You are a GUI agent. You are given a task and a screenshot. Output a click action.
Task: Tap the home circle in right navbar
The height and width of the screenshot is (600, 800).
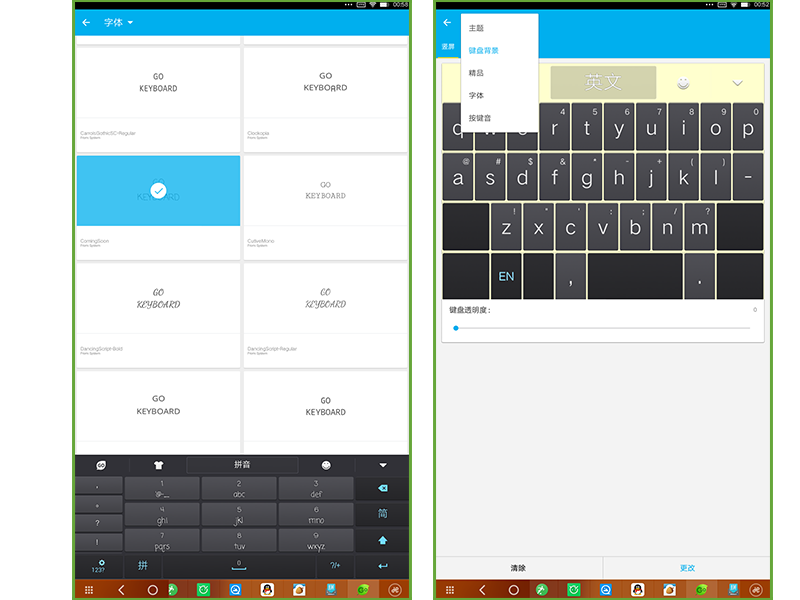513,590
